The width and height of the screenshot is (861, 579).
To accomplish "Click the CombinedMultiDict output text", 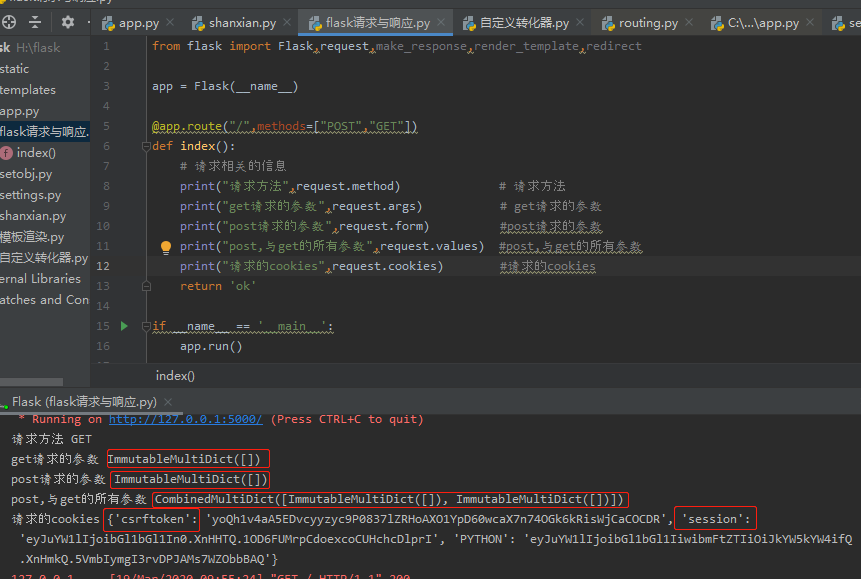I will [x=389, y=499].
